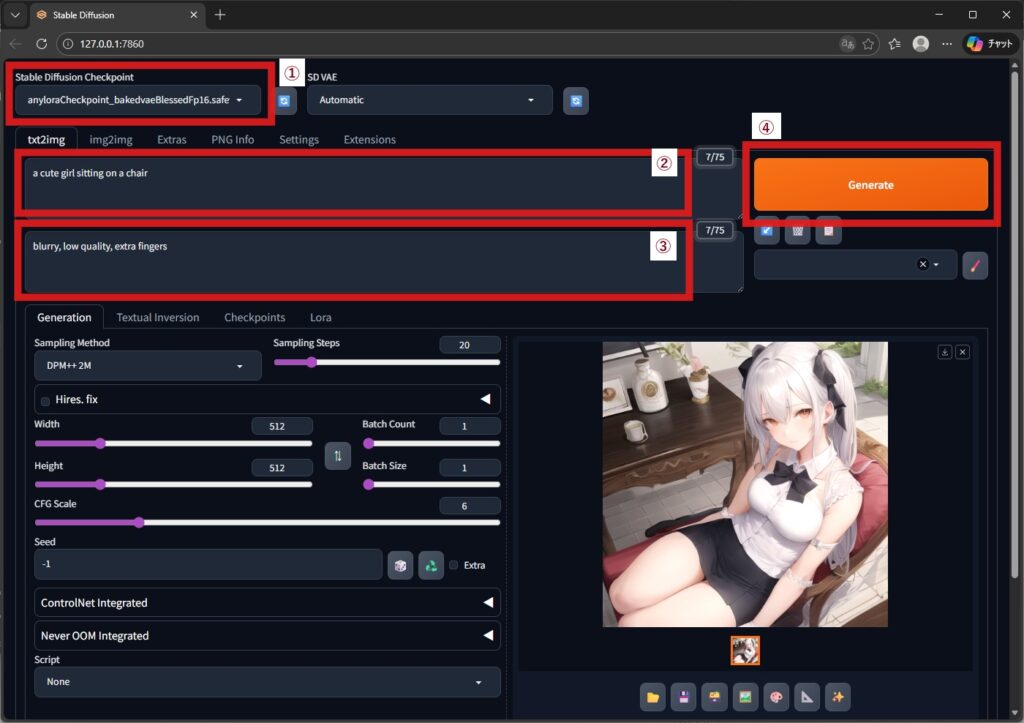Click the recycle icon to reuse last seed
This screenshot has width=1024, height=723.
pos(431,565)
